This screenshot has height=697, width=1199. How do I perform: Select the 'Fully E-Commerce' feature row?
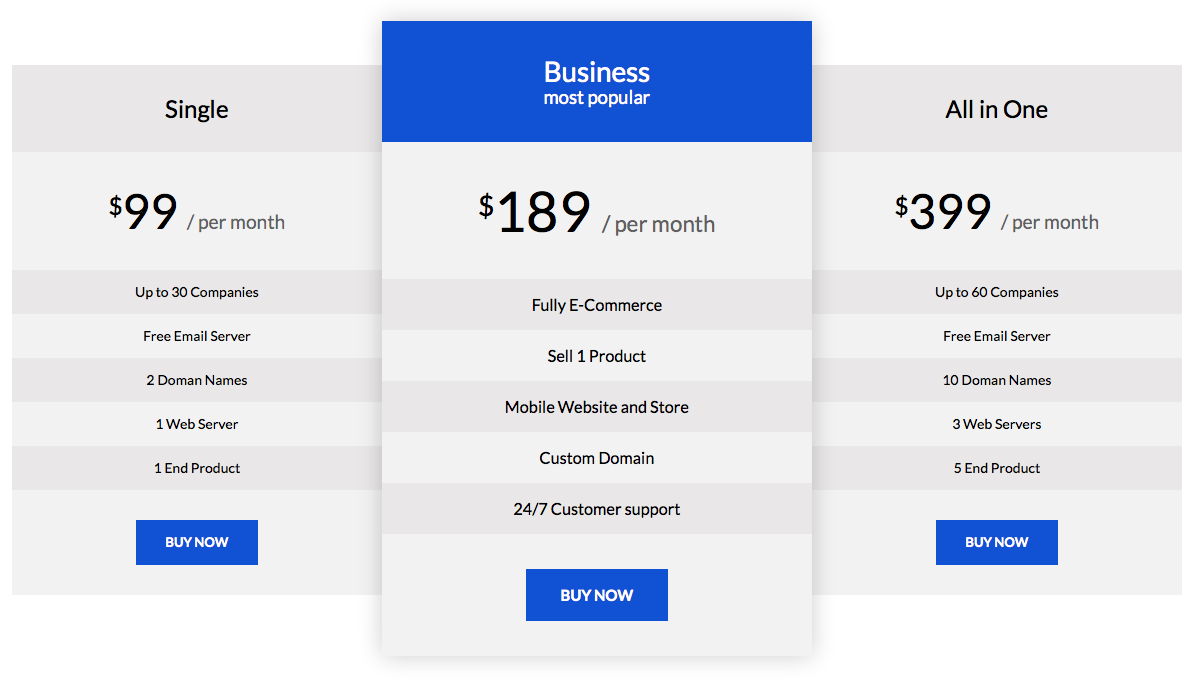coord(596,305)
